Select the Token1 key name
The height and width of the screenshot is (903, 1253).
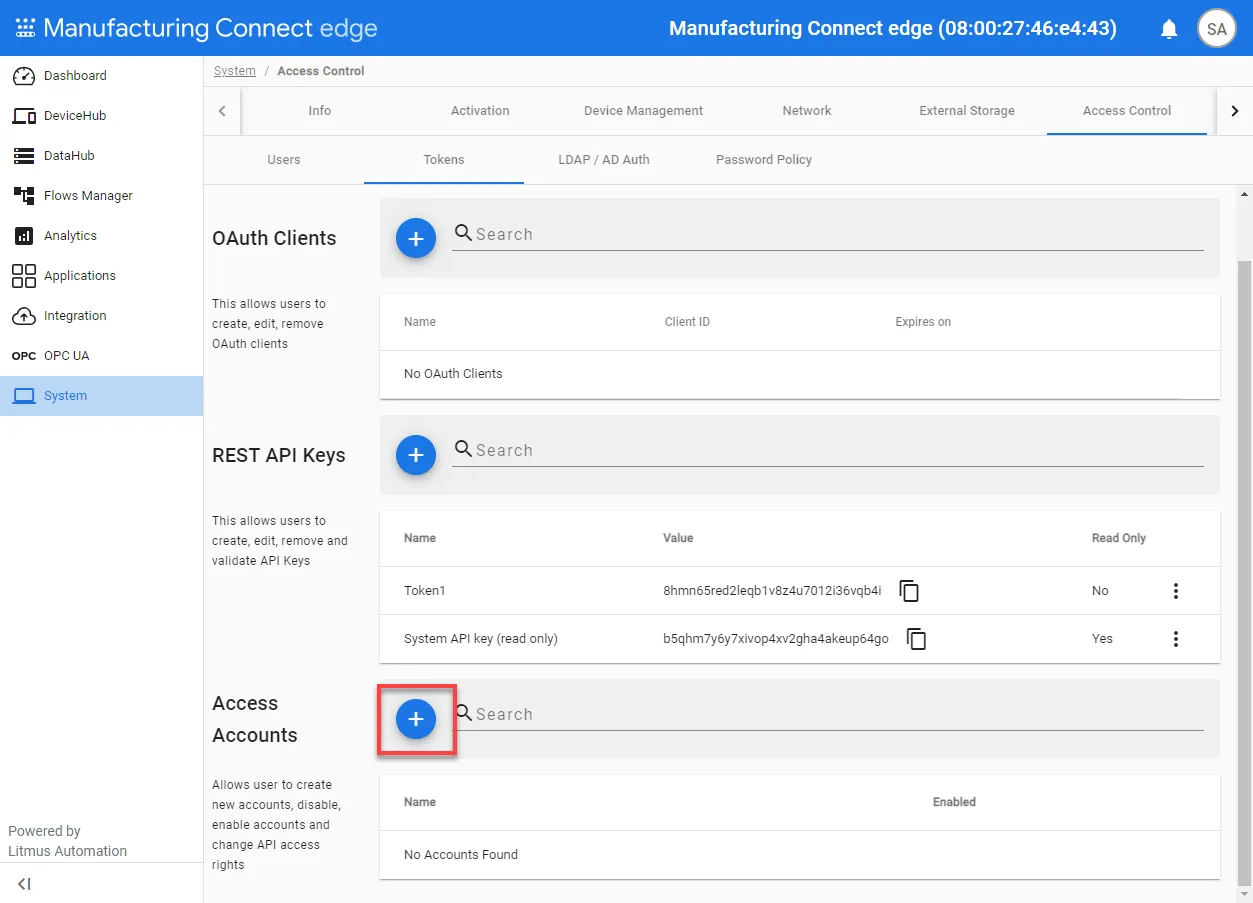click(425, 591)
